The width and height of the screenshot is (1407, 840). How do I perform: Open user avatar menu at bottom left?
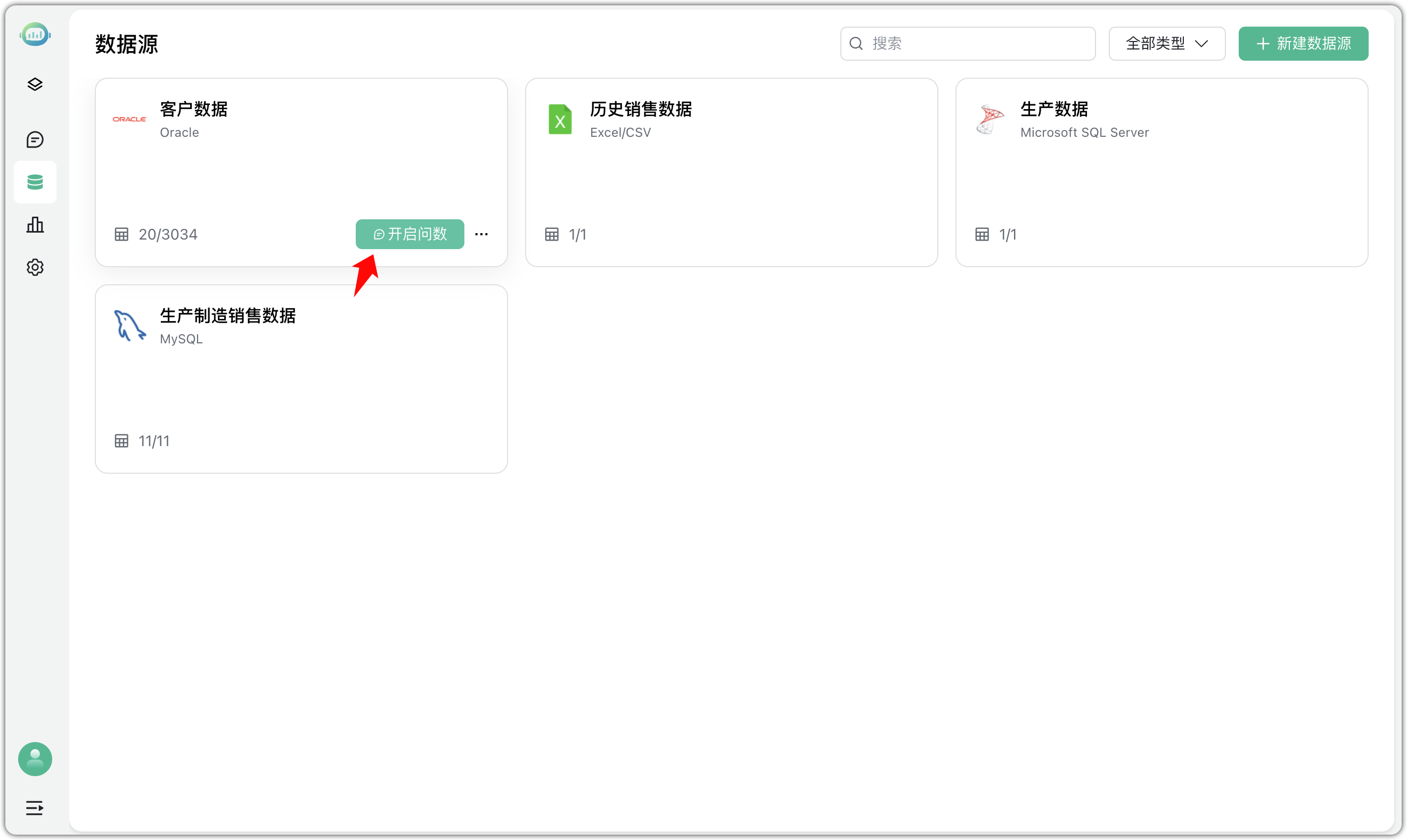point(35,759)
